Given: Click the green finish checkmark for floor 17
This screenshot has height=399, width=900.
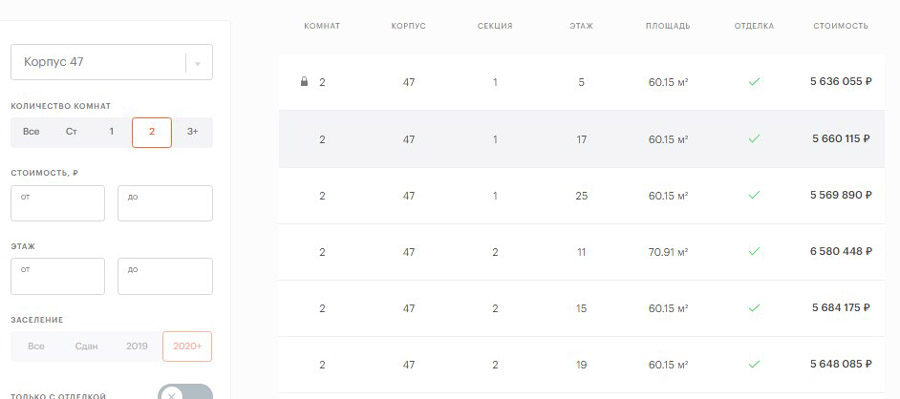Looking at the screenshot, I should [754, 138].
